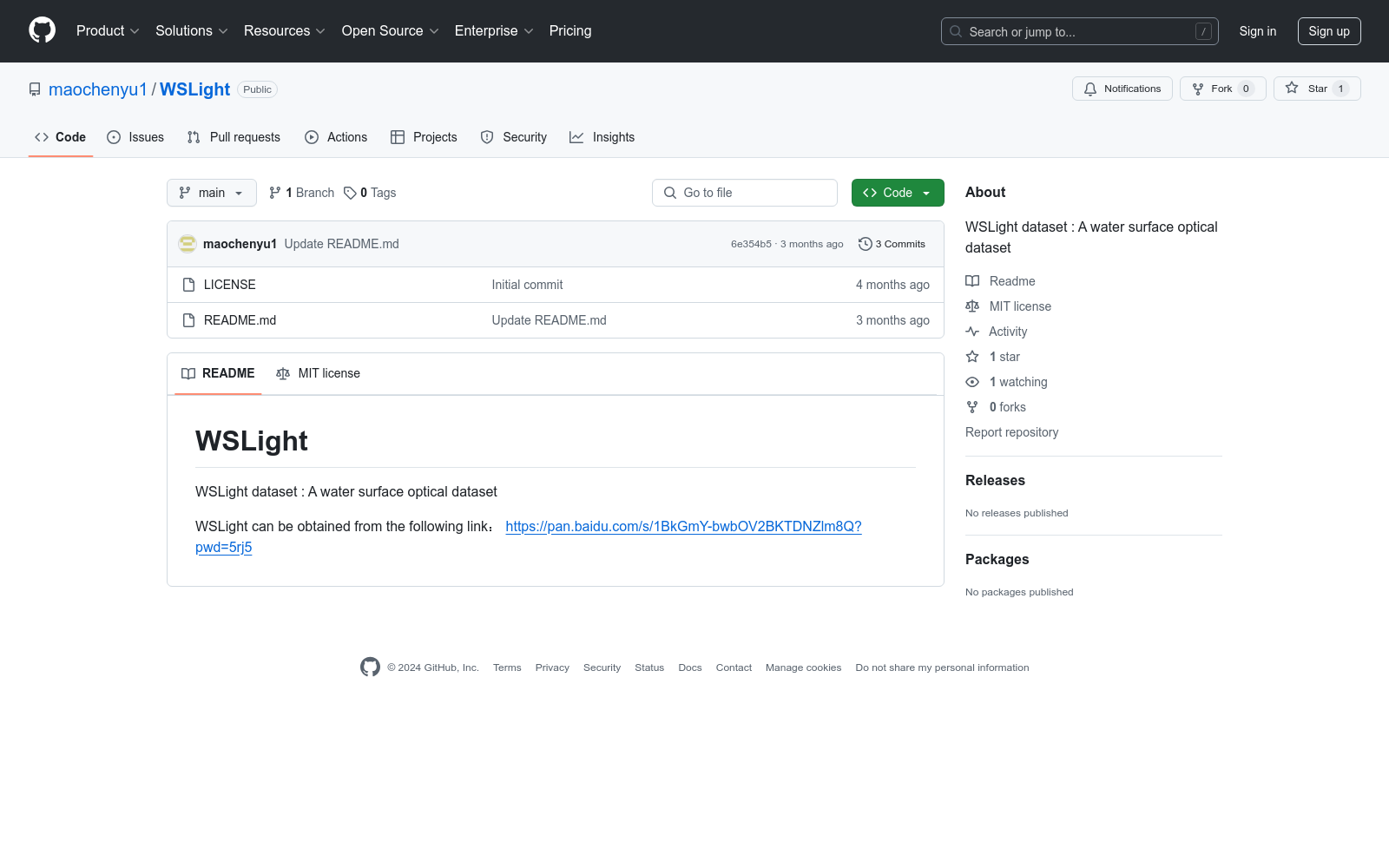This screenshot has width=1389, height=868.
Task: Open the Initial commit message link
Action: pyautogui.click(x=527, y=285)
